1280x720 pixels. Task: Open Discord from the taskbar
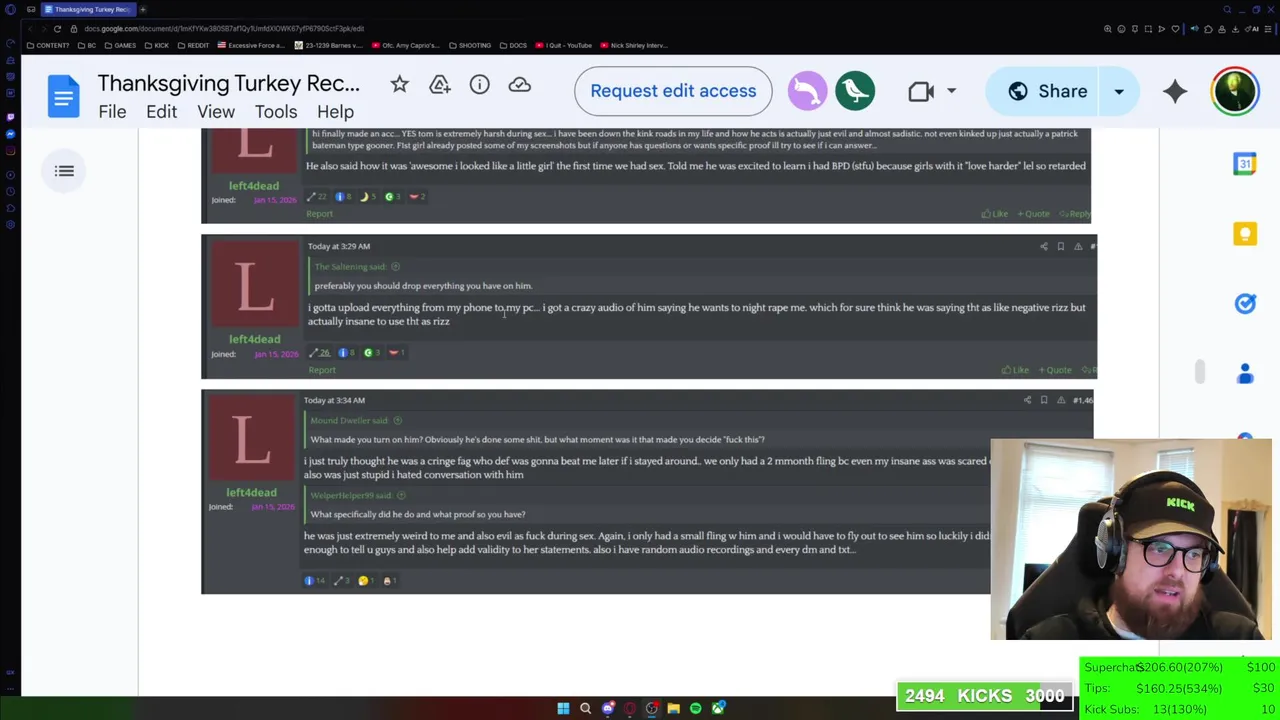tap(607, 708)
